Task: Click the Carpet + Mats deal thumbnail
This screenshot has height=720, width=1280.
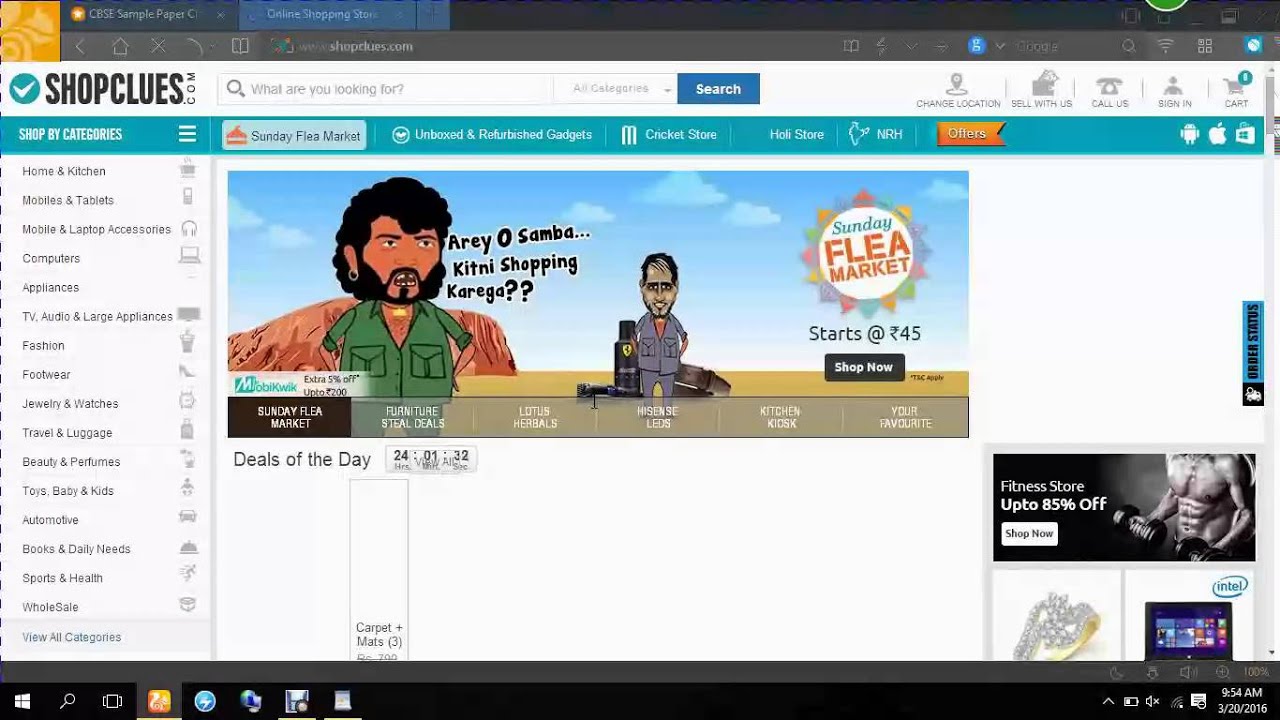Action: (x=379, y=569)
